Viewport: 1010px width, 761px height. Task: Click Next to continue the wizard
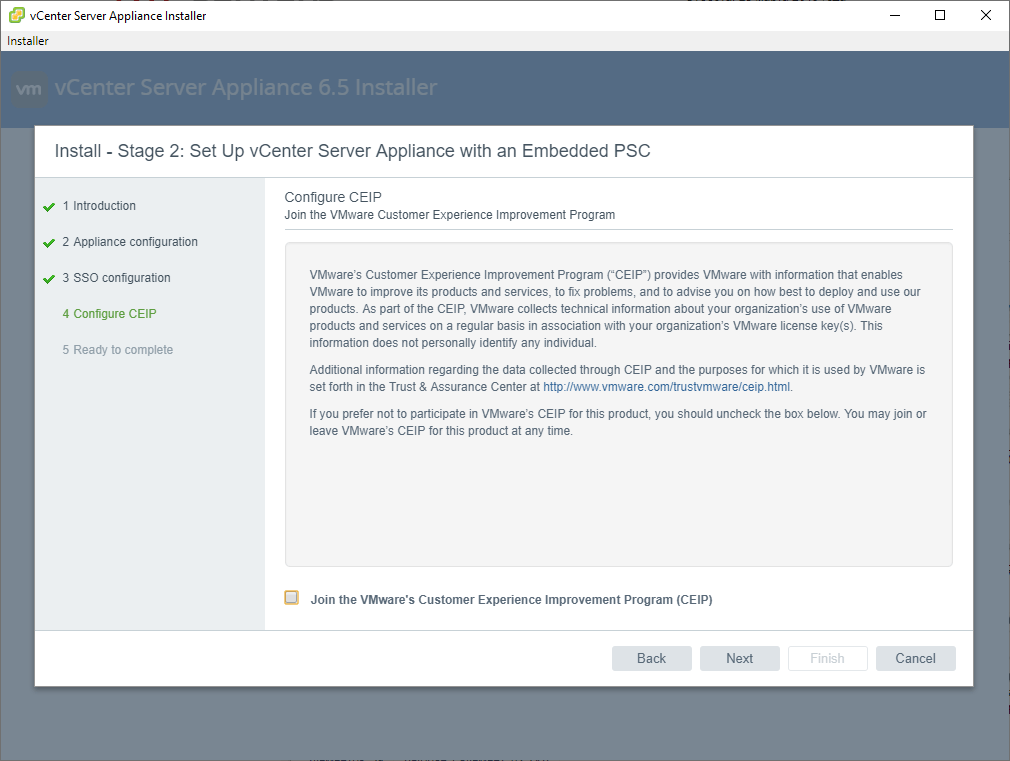coord(740,658)
